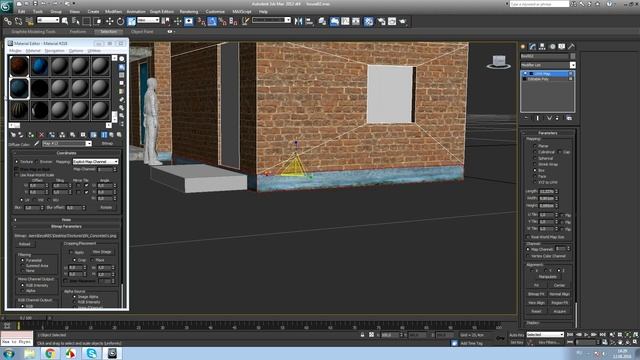640x360 pixels.
Task: Open the Mapping dropdown in Coordinates
Action: (x=96, y=162)
